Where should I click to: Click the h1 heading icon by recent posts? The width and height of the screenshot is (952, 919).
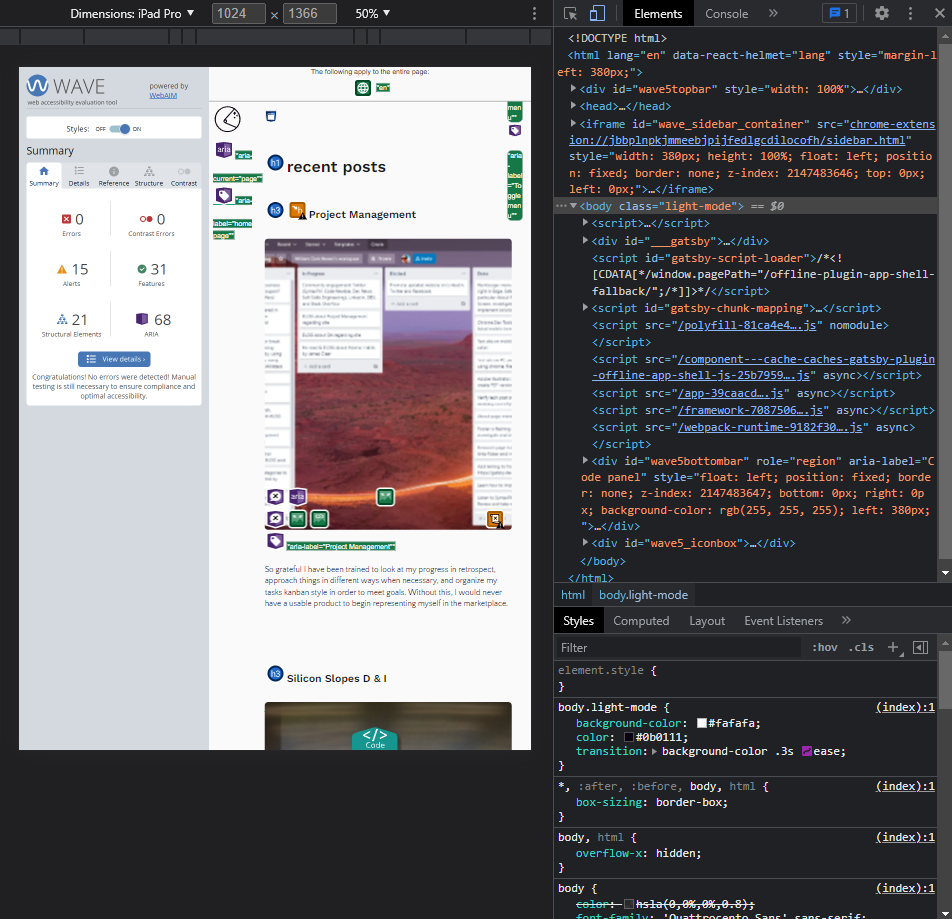pyautogui.click(x=276, y=163)
